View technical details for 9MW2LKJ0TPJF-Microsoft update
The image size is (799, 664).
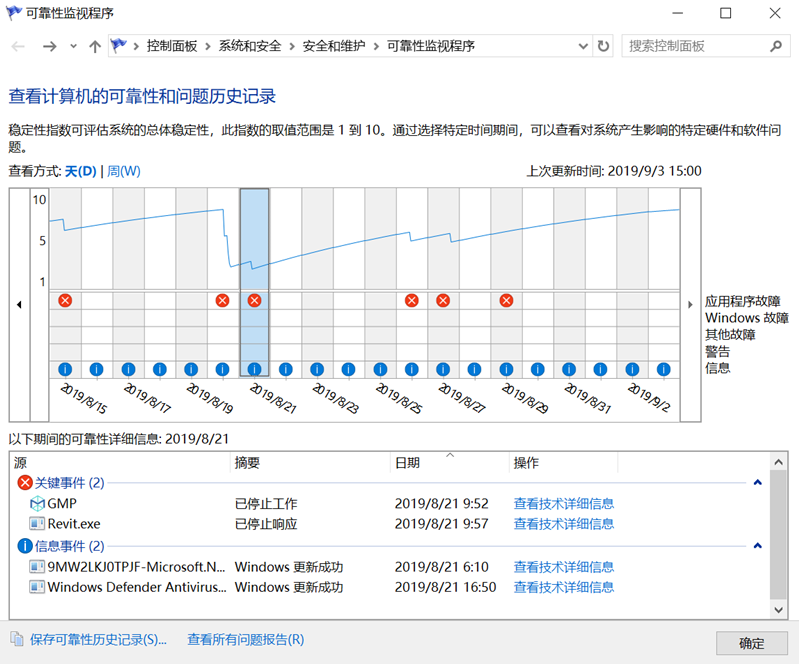pyautogui.click(x=564, y=567)
